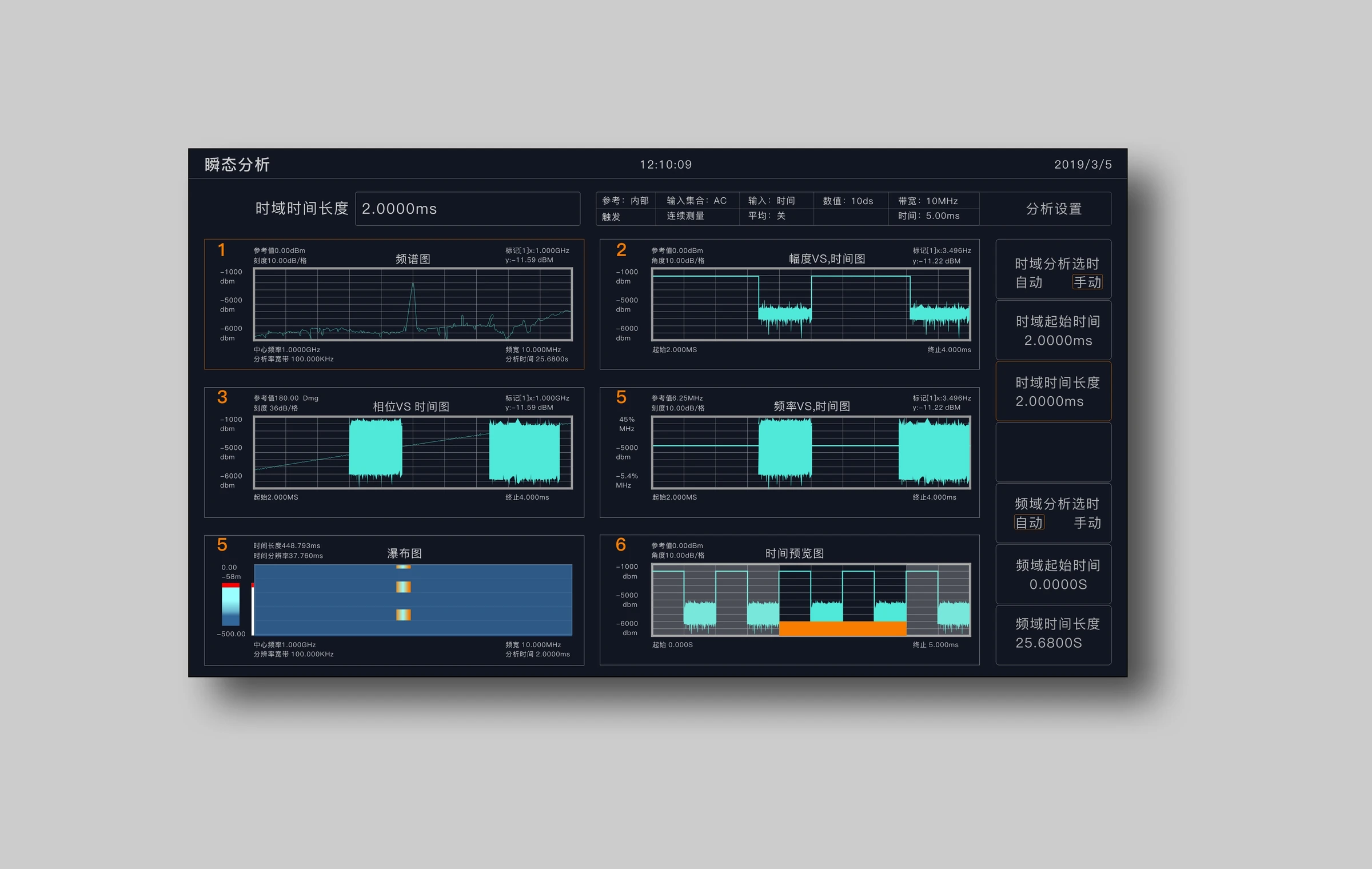Screen dimensions: 1372x869
Task: Select the 频率VS,时间图 chart panel
Action: click(x=789, y=452)
